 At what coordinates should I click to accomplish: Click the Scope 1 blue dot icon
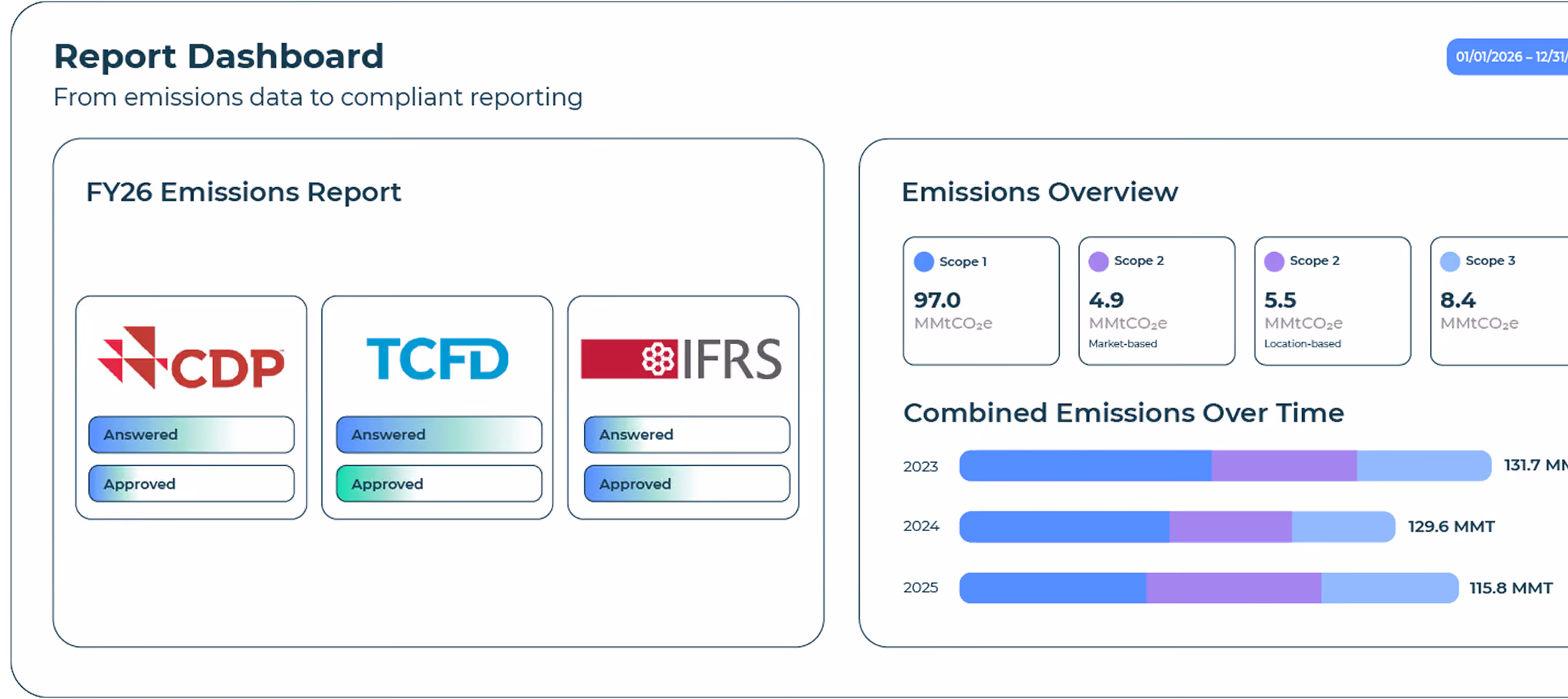pyautogui.click(x=924, y=262)
